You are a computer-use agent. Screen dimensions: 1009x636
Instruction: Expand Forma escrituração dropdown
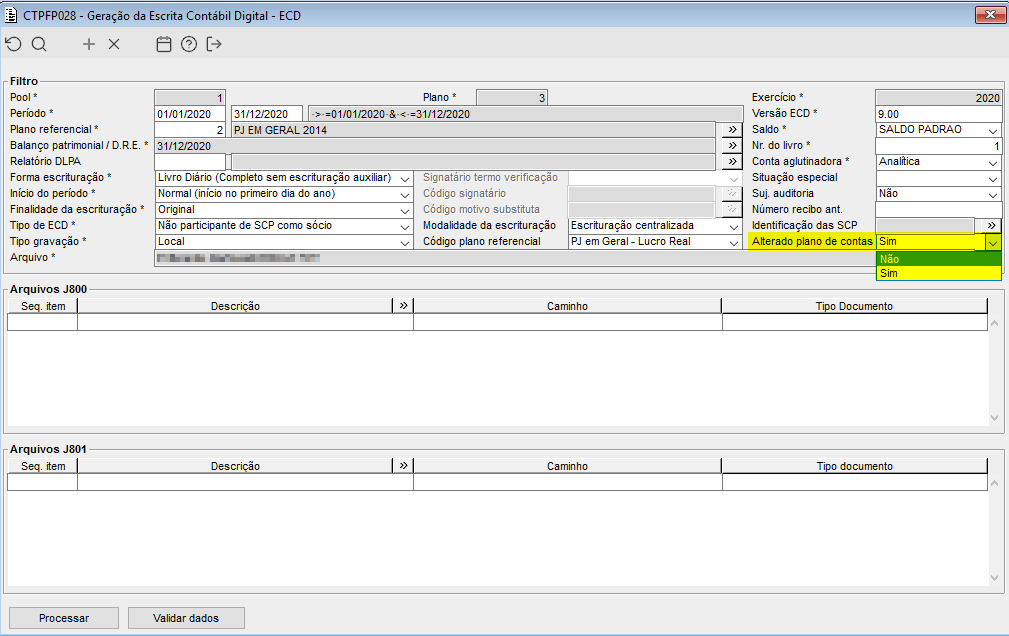[x=405, y=178]
